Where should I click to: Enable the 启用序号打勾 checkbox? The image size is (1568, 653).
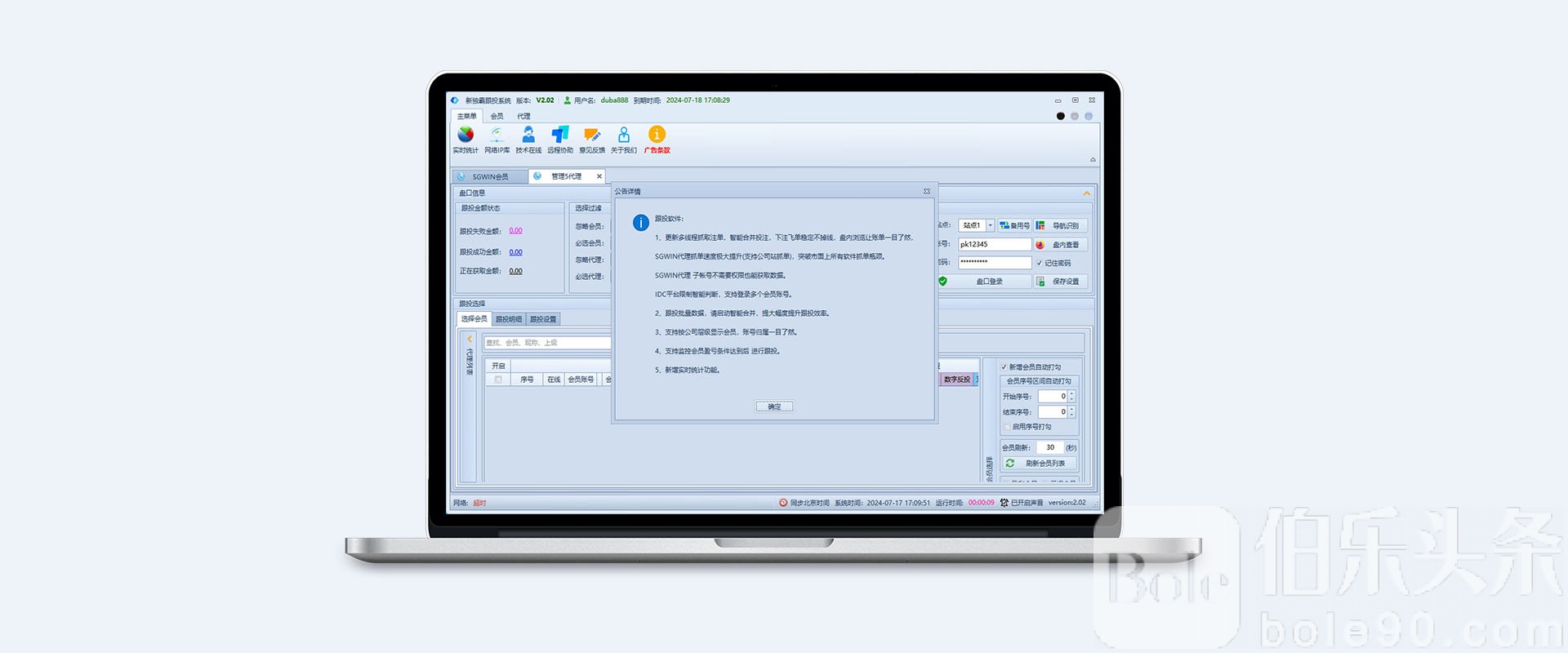1007,427
